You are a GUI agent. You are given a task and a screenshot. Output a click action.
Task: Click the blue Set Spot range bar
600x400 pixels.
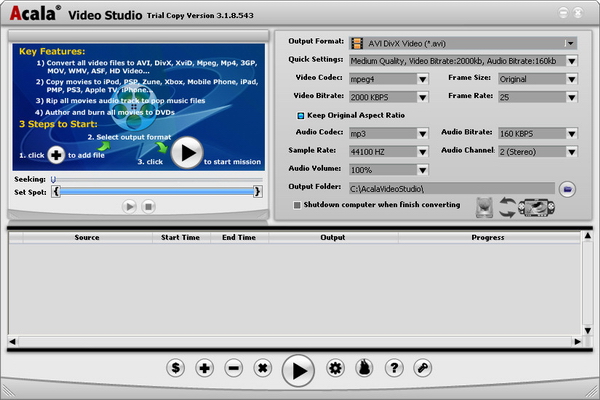[157, 191]
